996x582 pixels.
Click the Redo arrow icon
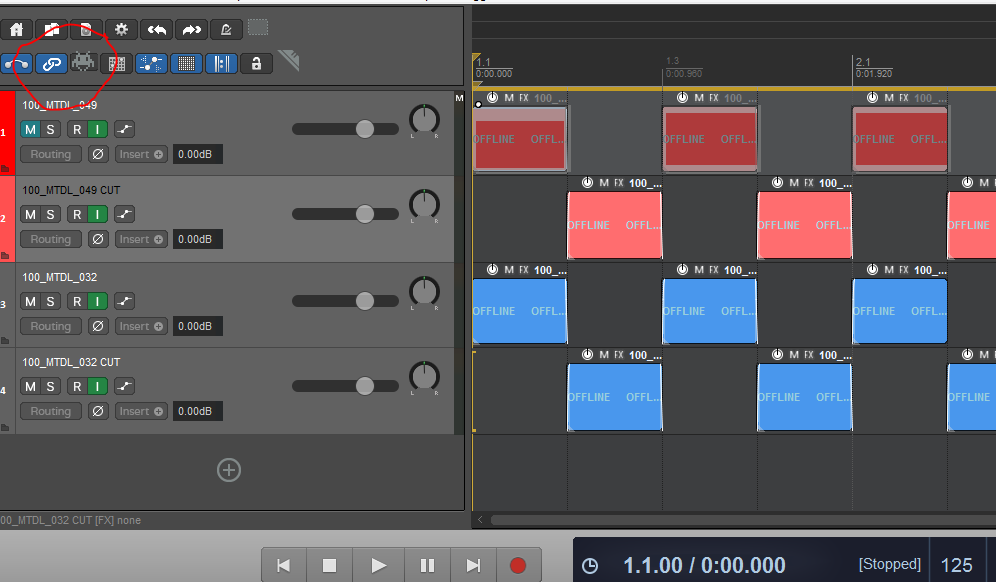tap(191, 29)
